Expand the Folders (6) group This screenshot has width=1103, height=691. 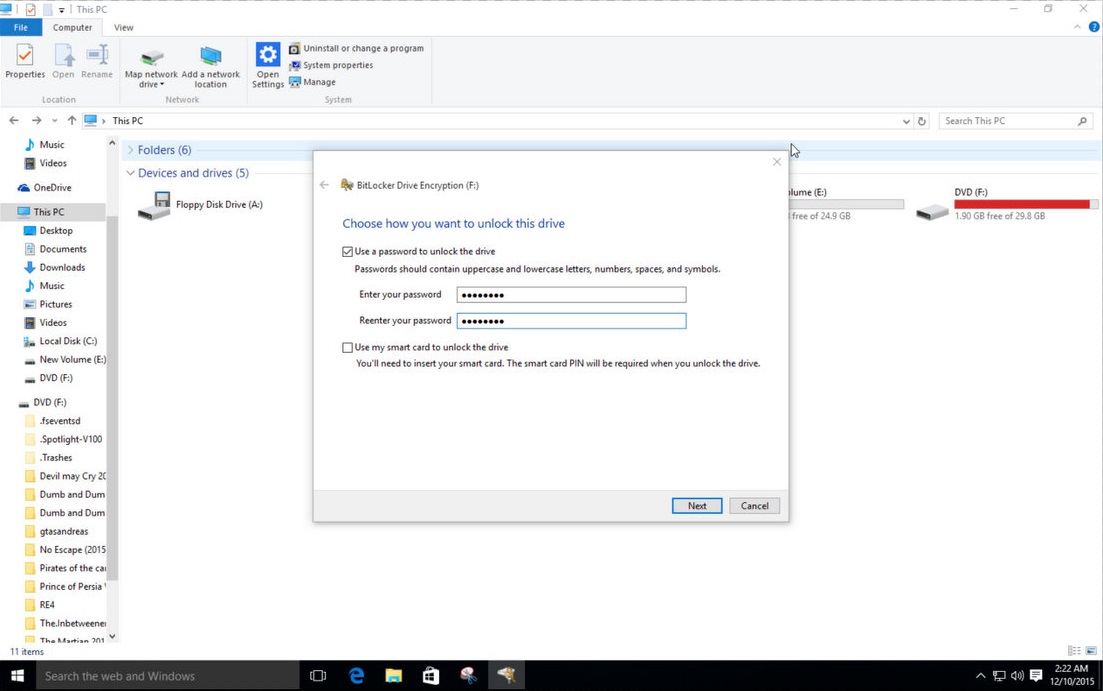pyautogui.click(x=130, y=150)
